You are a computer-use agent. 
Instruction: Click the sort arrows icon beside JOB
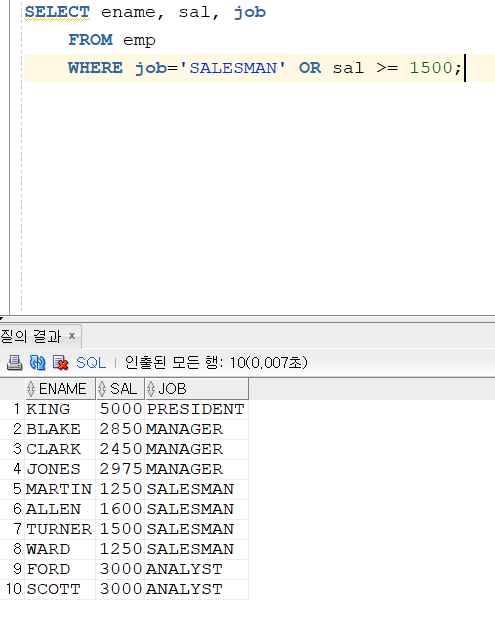[x=151, y=389]
